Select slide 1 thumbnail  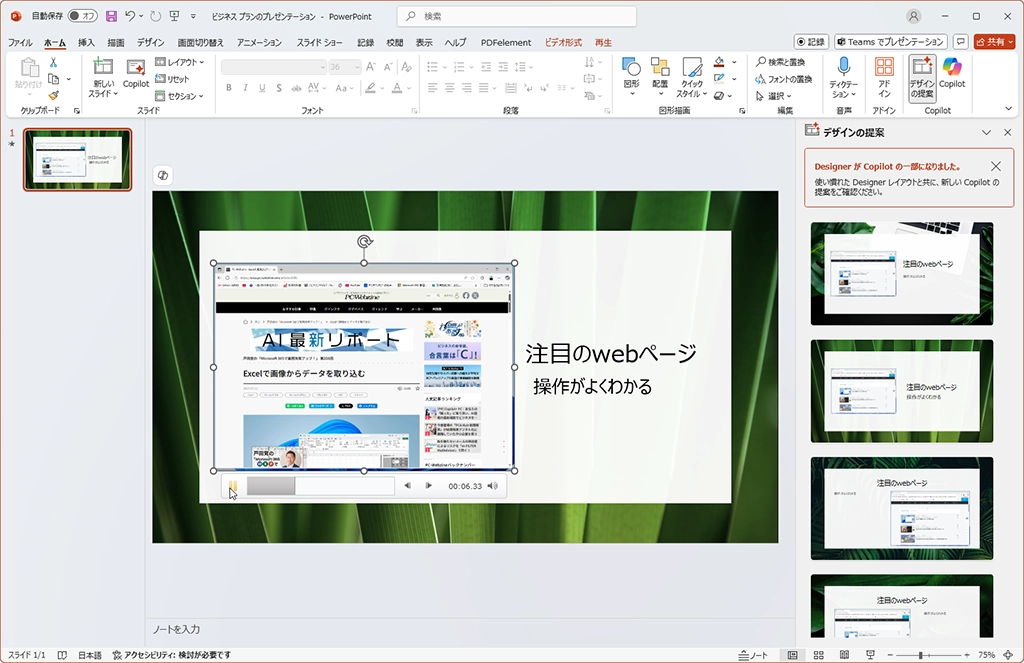coord(78,159)
